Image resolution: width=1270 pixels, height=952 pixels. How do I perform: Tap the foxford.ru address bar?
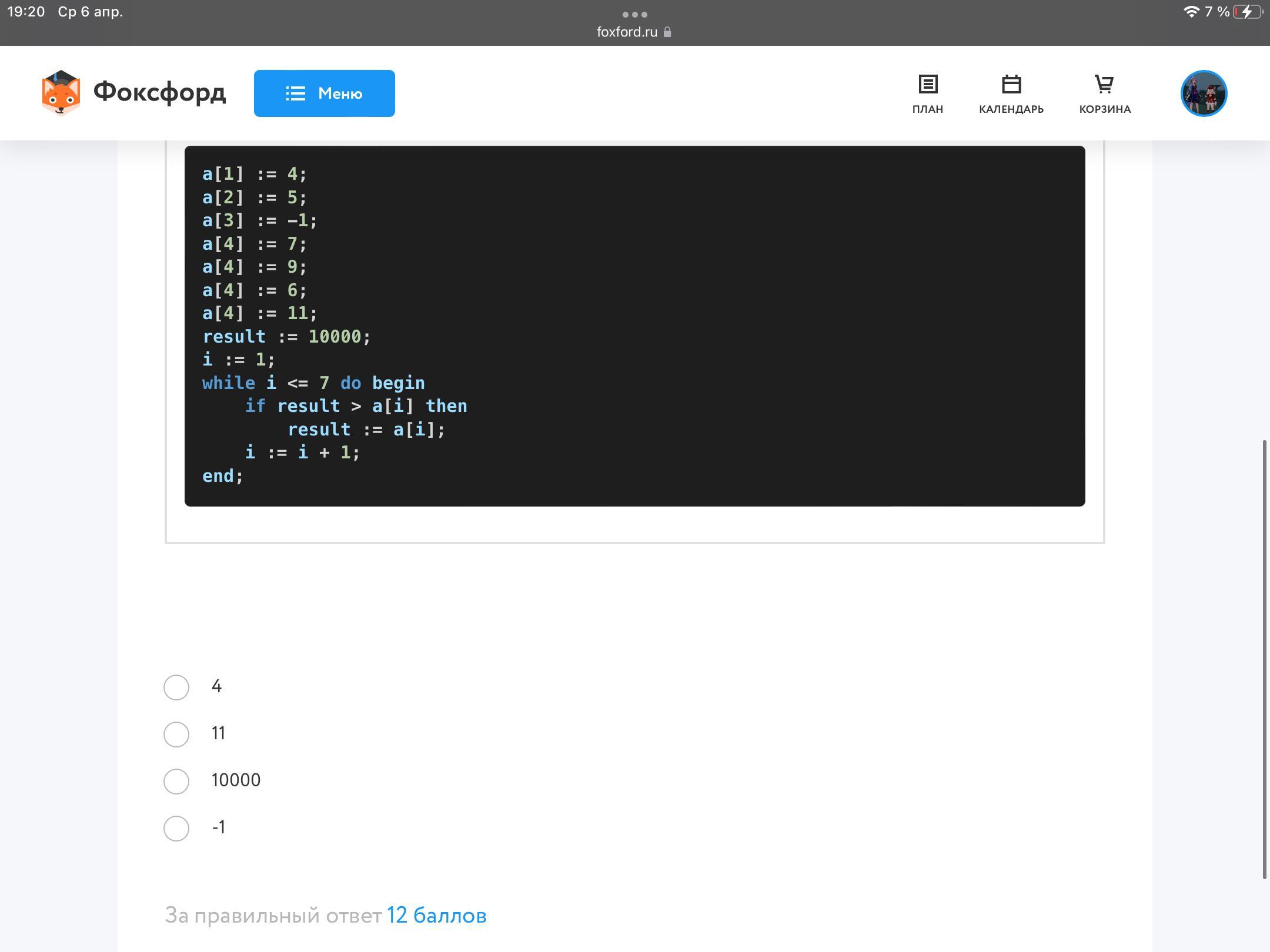[627, 32]
